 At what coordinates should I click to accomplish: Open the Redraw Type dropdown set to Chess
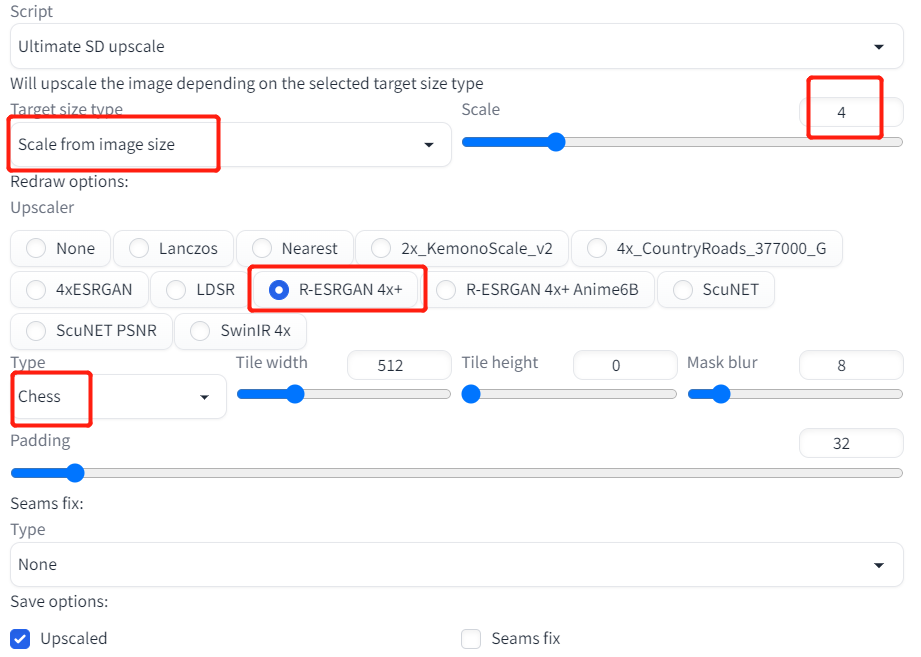(x=118, y=397)
